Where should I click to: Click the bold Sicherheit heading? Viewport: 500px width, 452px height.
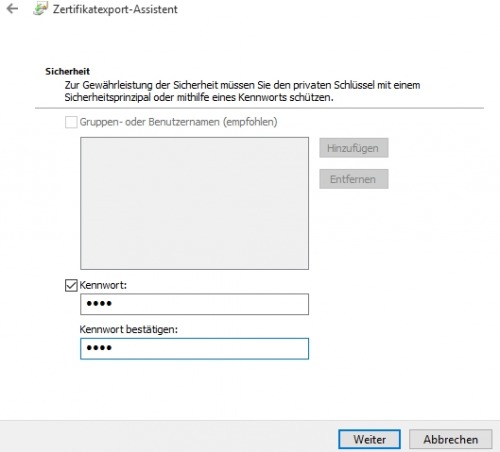(67, 71)
